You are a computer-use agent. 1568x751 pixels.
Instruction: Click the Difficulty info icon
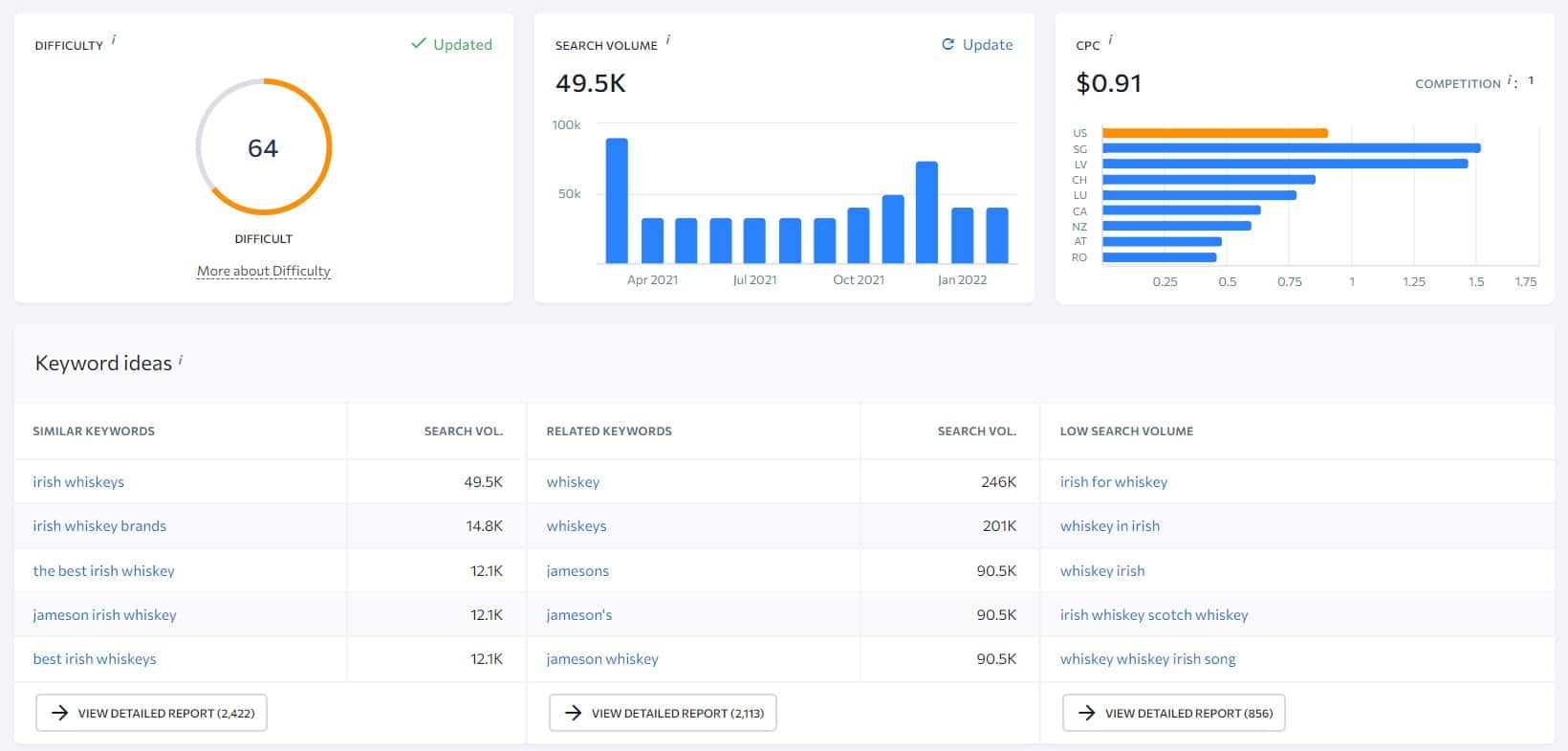tap(114, 39)
